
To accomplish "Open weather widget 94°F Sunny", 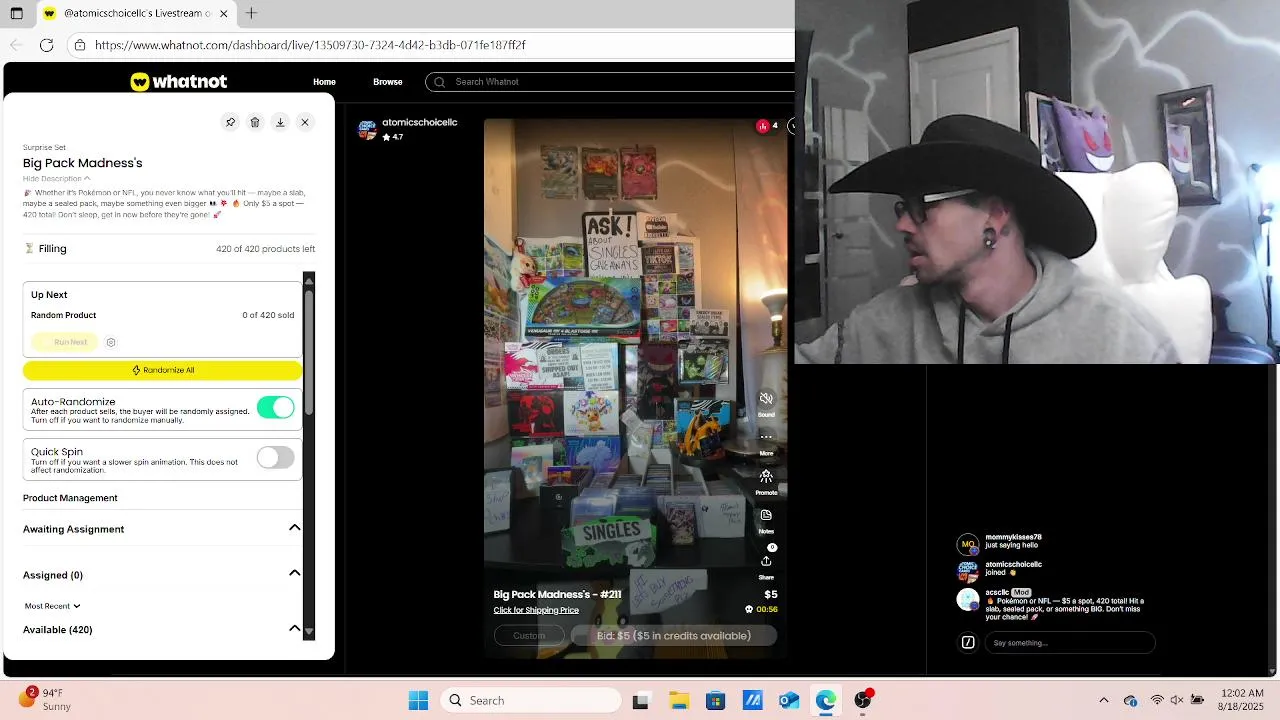I will coord(45,699).
